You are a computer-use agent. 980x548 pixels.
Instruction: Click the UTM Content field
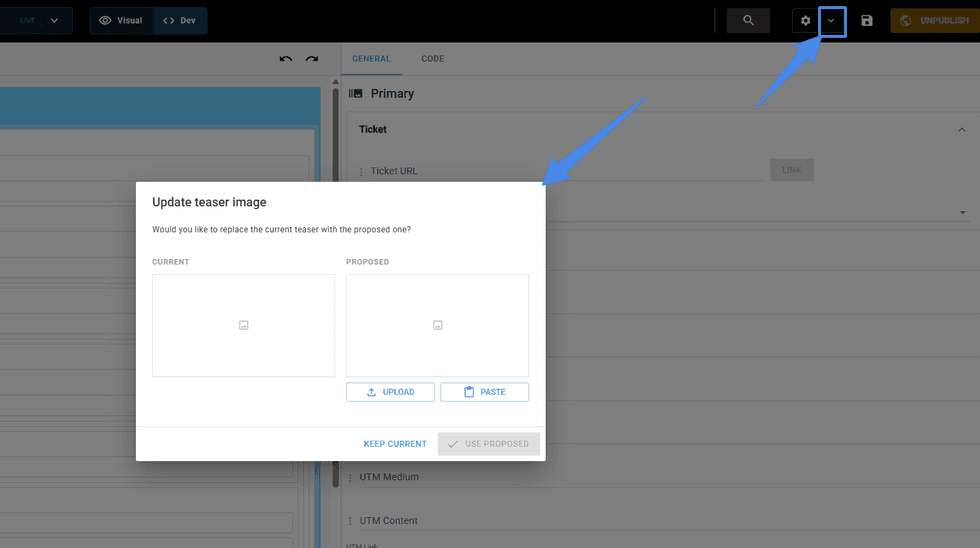662,521
